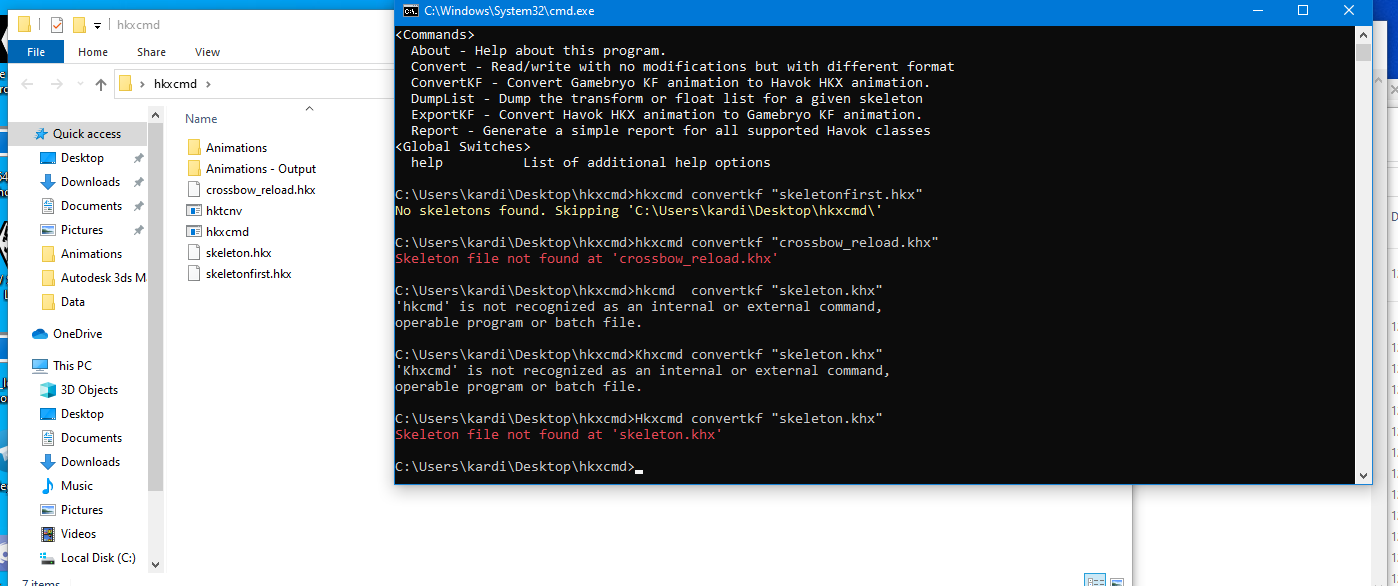Open the Music library shortcut
This screenshot has height=586, width=1398.
77,486
